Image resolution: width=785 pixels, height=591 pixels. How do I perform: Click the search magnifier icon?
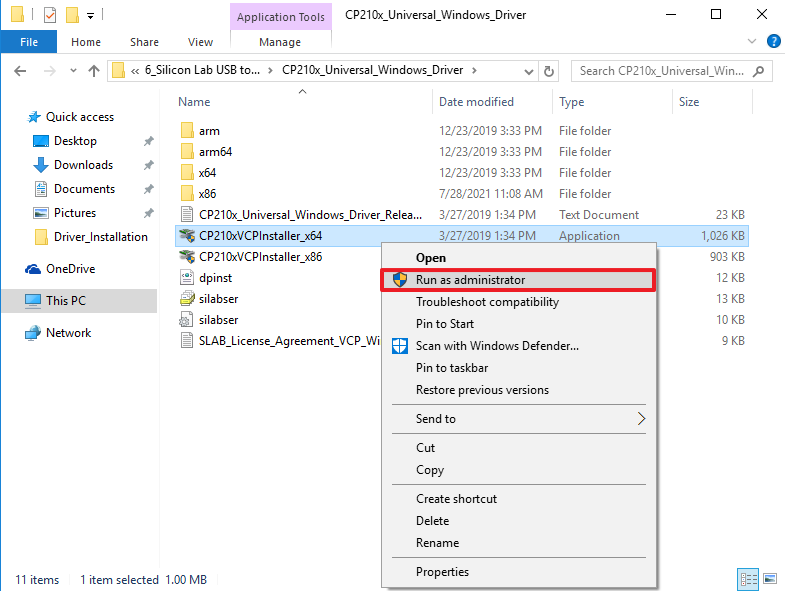tap(758, 71)
